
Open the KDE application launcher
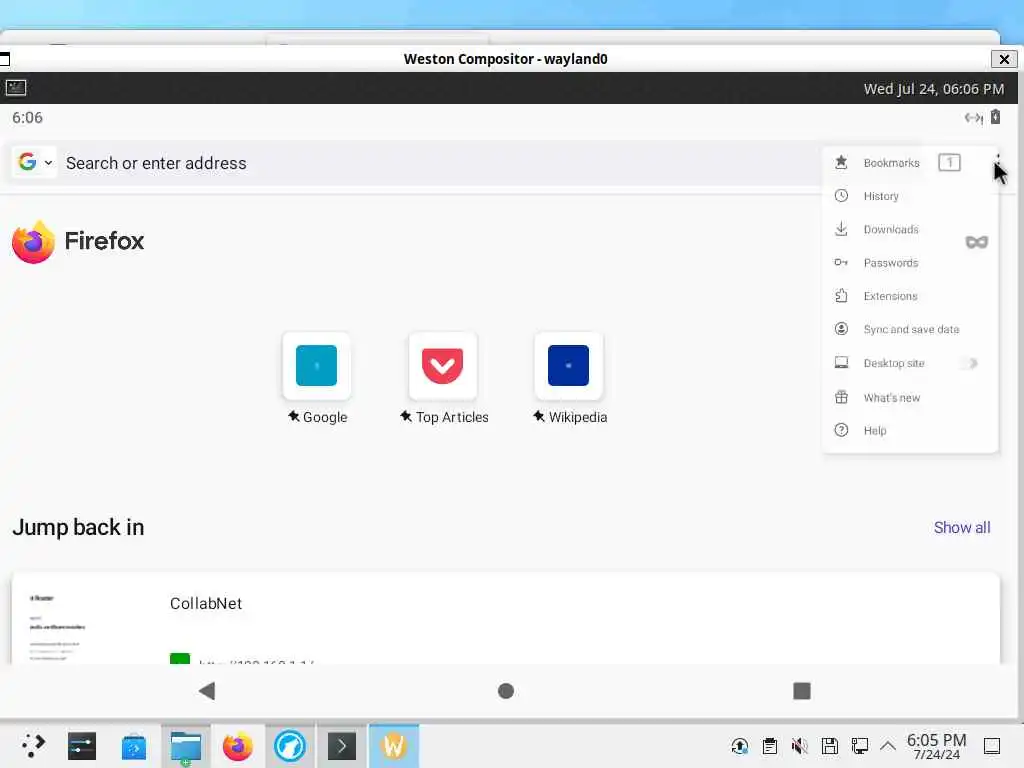(x=33, y=746)
